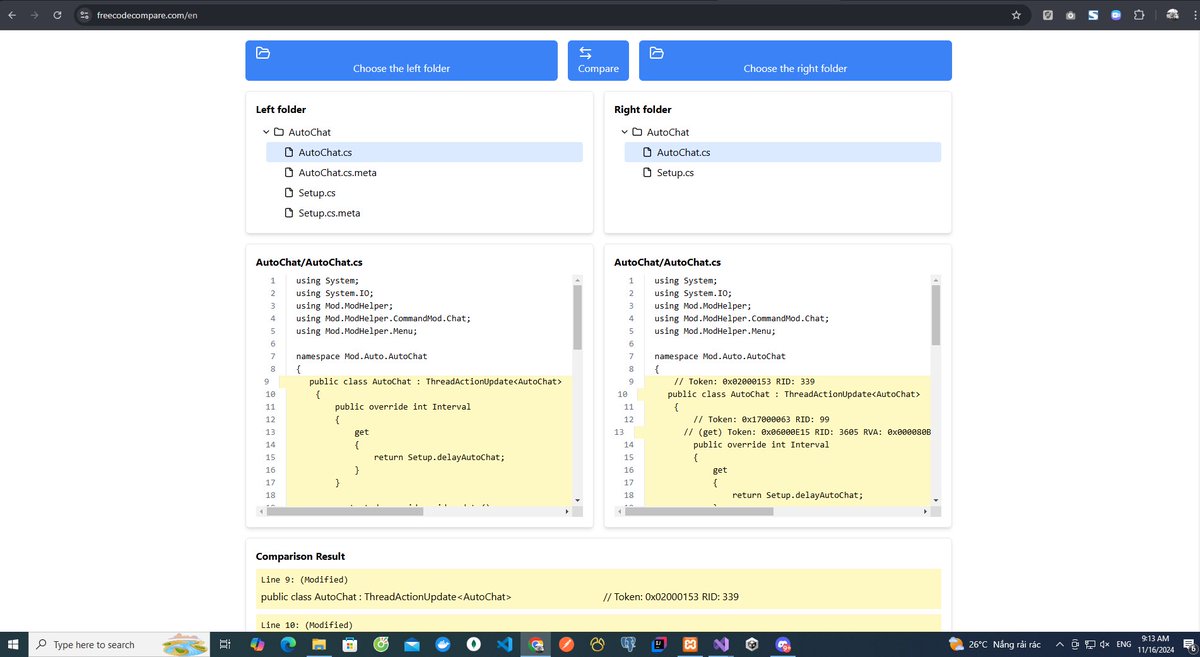
Task: Click the right code pane scroll-right arrow
Action: (926, 511)
